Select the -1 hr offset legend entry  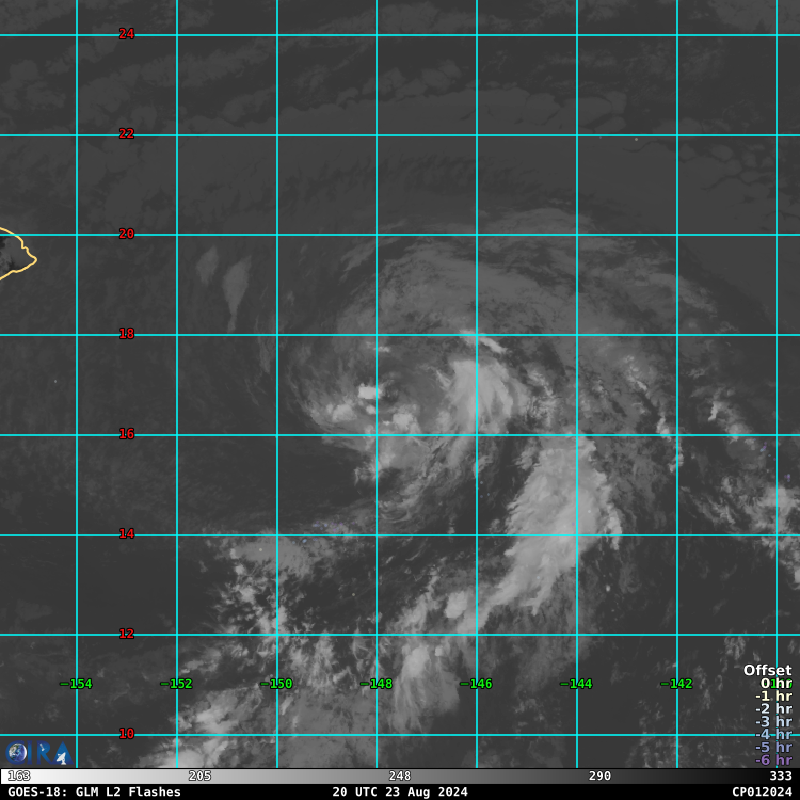tap(773, 697)
